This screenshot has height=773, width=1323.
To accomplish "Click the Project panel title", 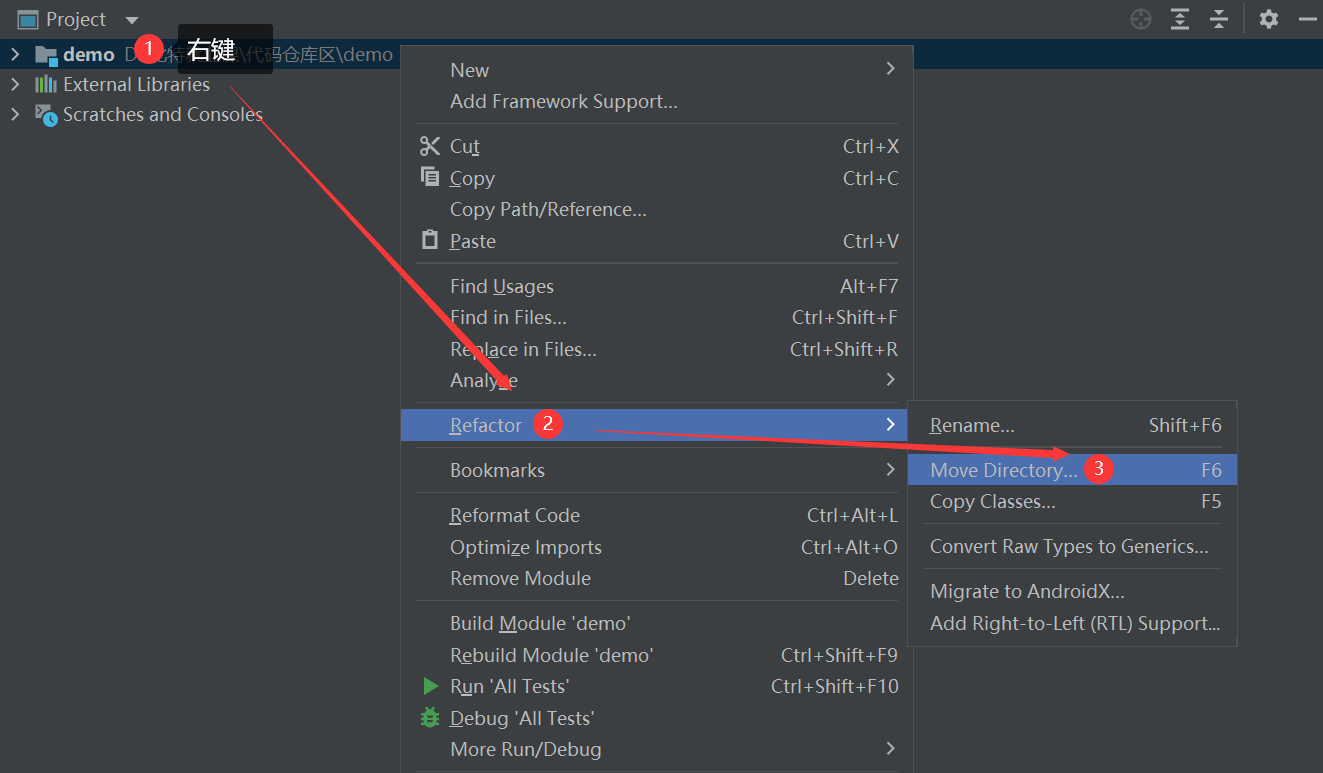I will 76,20.
